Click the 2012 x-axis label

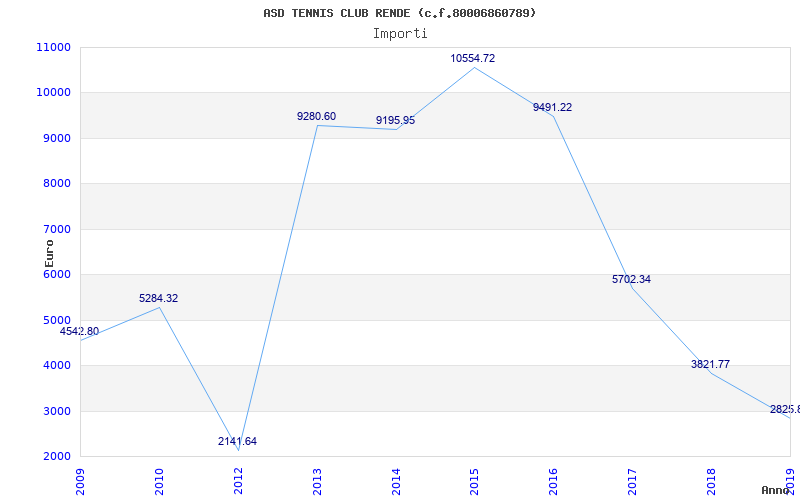pyautogui.click(x=238, y=482)
